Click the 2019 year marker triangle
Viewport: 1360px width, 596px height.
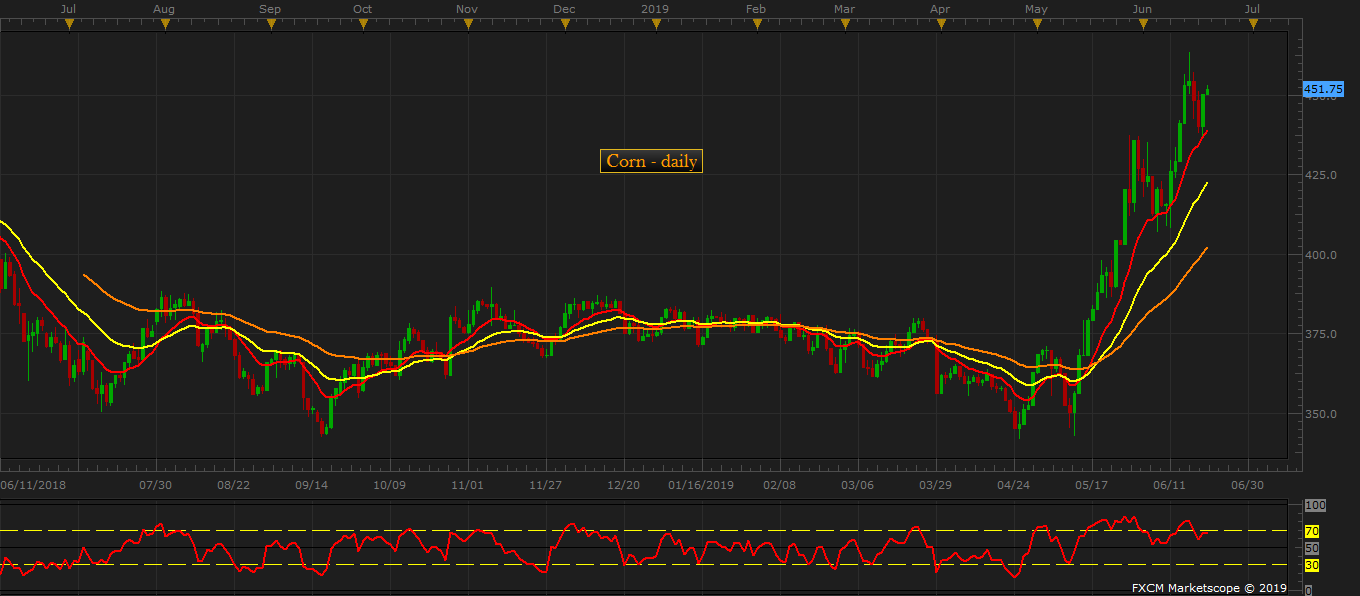click(656, 25)
